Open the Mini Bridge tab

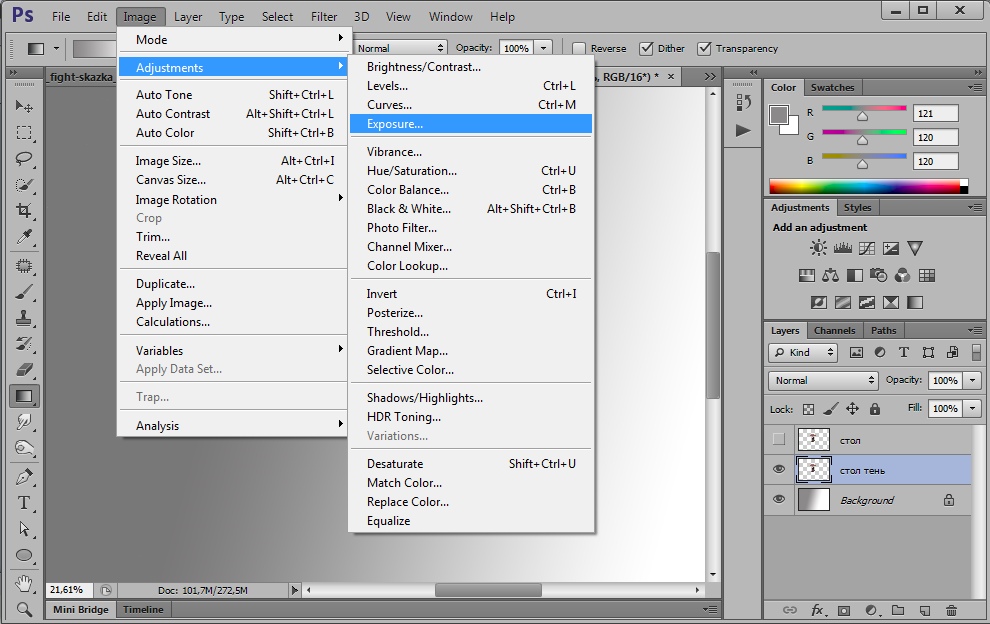point(81,609)
